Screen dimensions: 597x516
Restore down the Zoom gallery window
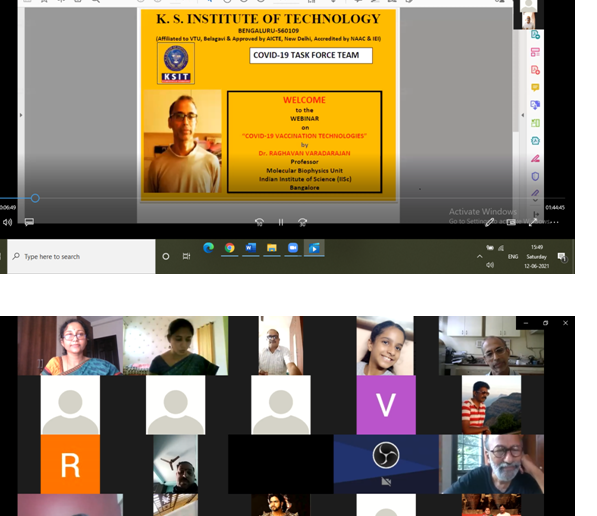pyautogui.click(x=546, y=323)
